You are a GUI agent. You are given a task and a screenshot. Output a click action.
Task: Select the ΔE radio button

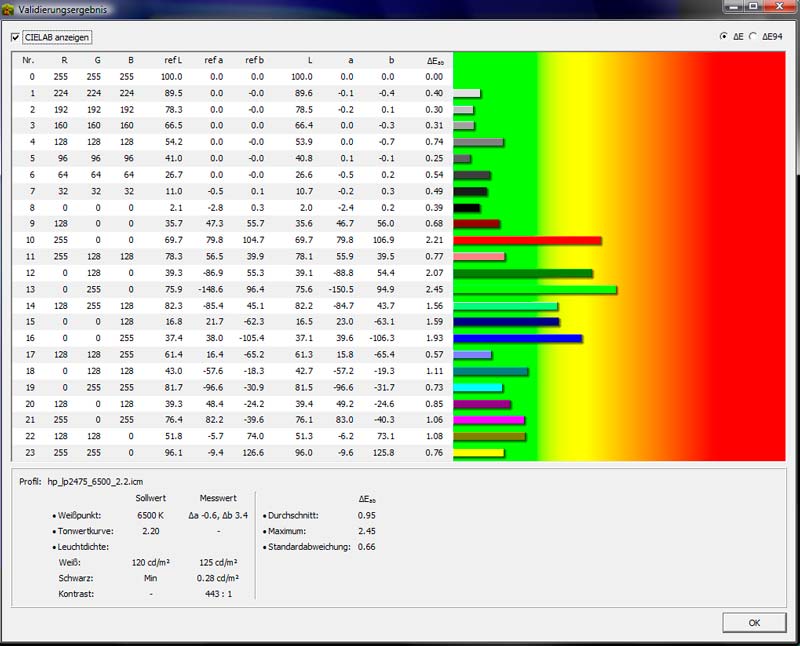point(724,36)
